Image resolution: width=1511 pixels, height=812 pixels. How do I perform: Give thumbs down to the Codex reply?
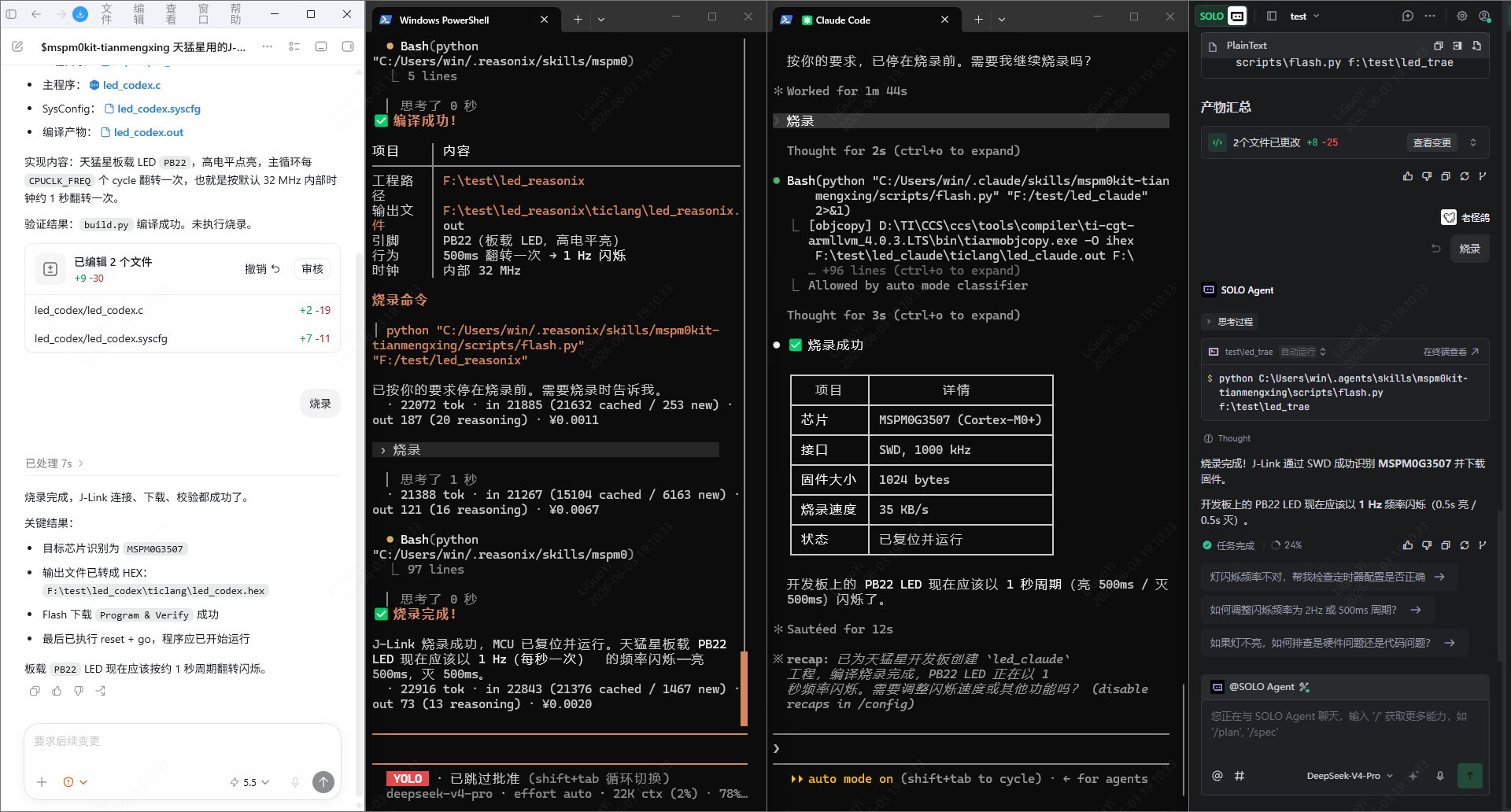tap(79, 691)
